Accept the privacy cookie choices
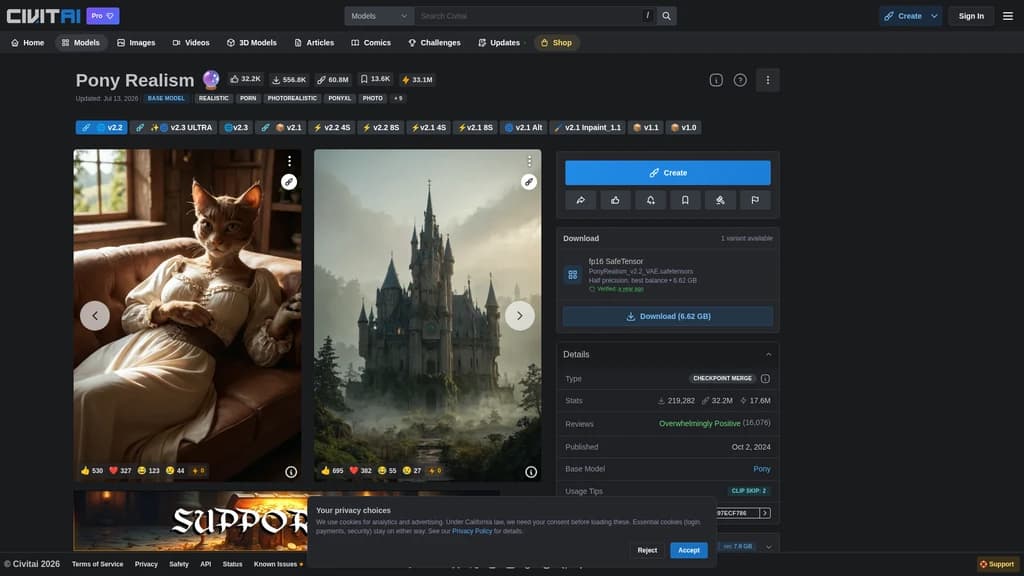 click(688, 550)
